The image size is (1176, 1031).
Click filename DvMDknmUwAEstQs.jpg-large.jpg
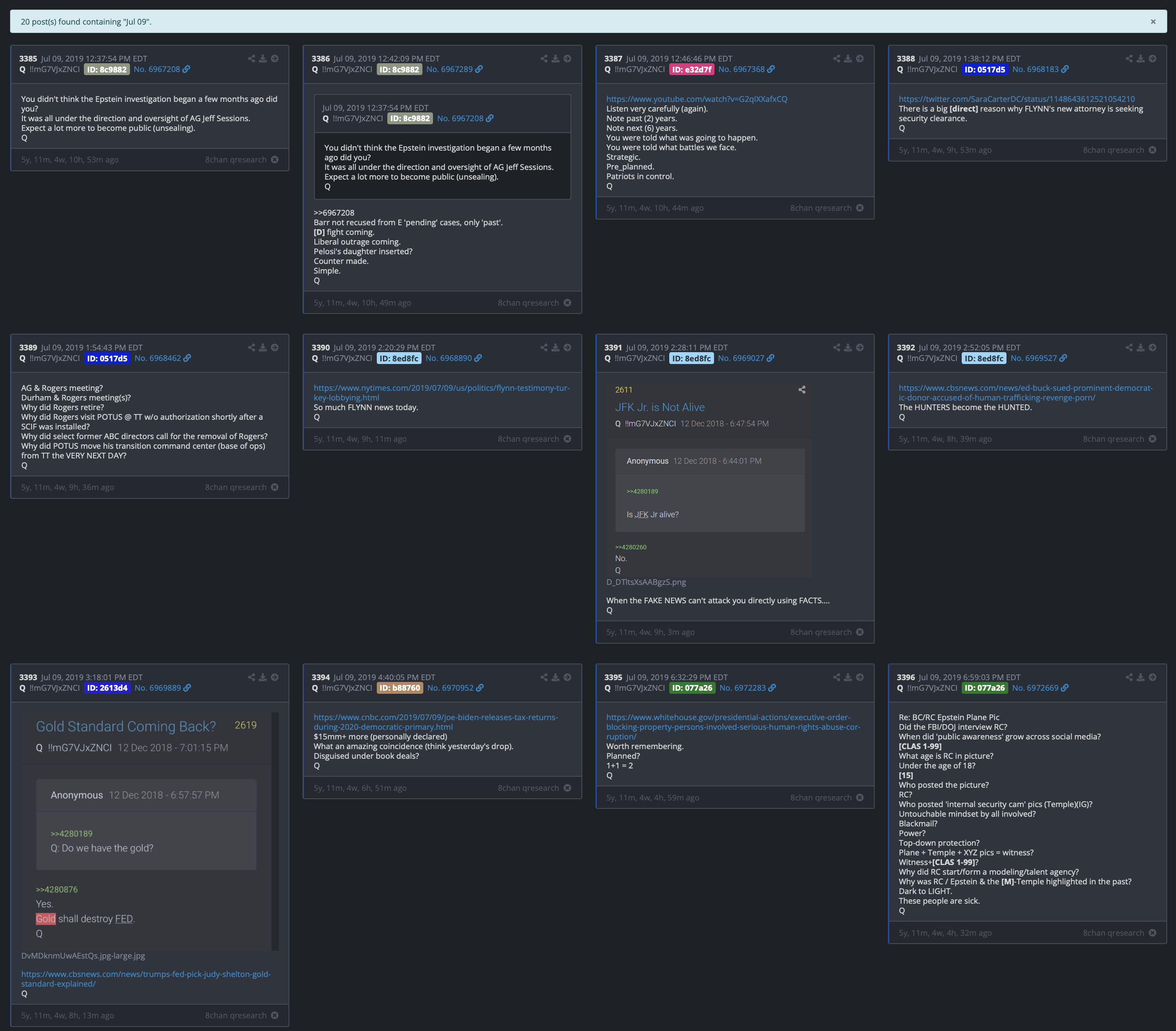click(83, 955)
